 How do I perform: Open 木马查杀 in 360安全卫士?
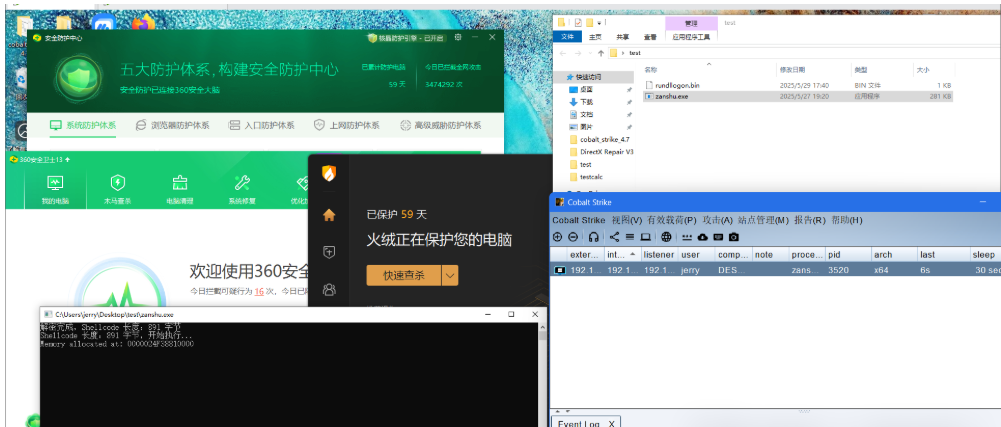coord(117,190)
